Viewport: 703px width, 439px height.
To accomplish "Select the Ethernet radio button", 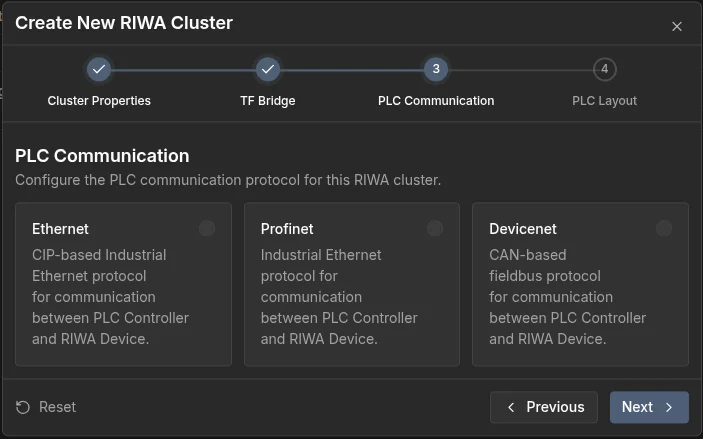I will (x=207, y=228).
